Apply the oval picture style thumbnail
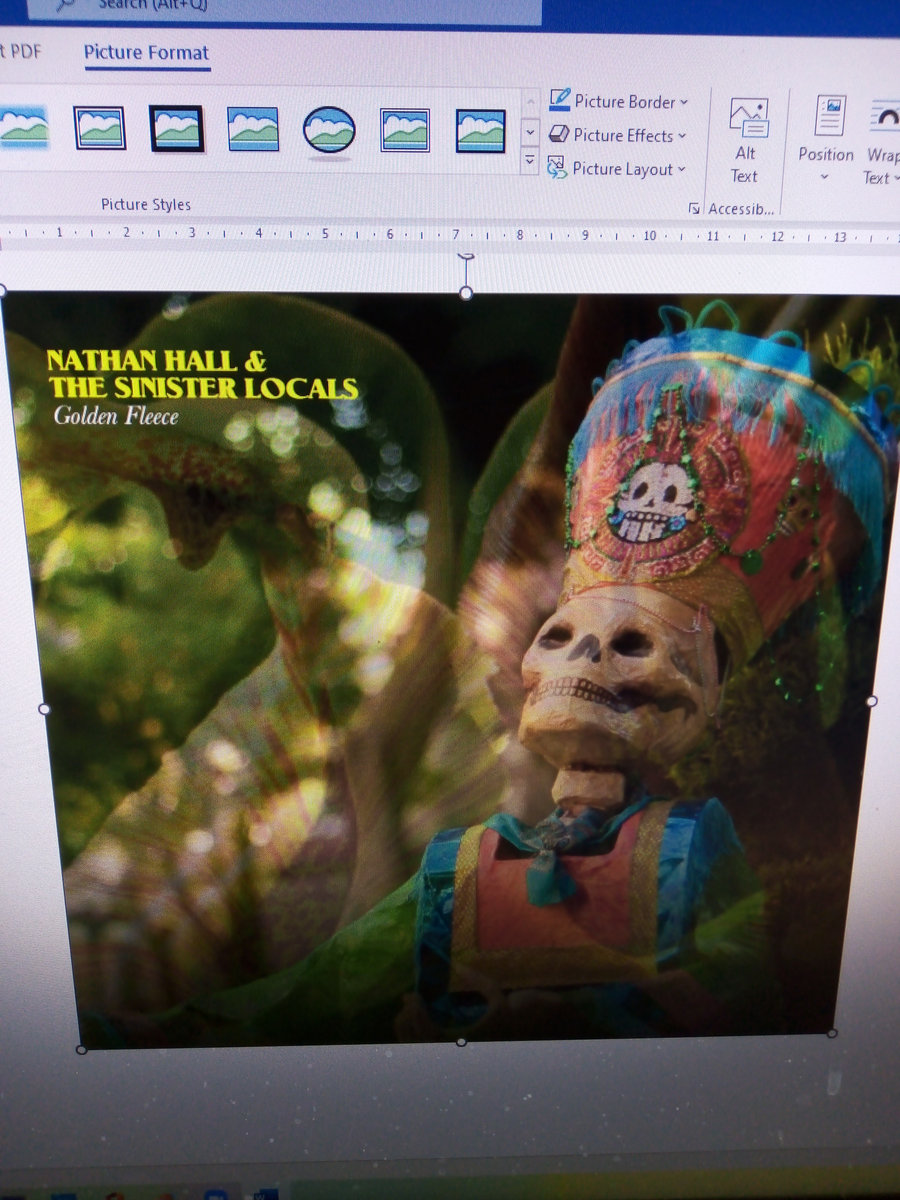Viewport: 900px width, 1200px height. tap(329, 130)
